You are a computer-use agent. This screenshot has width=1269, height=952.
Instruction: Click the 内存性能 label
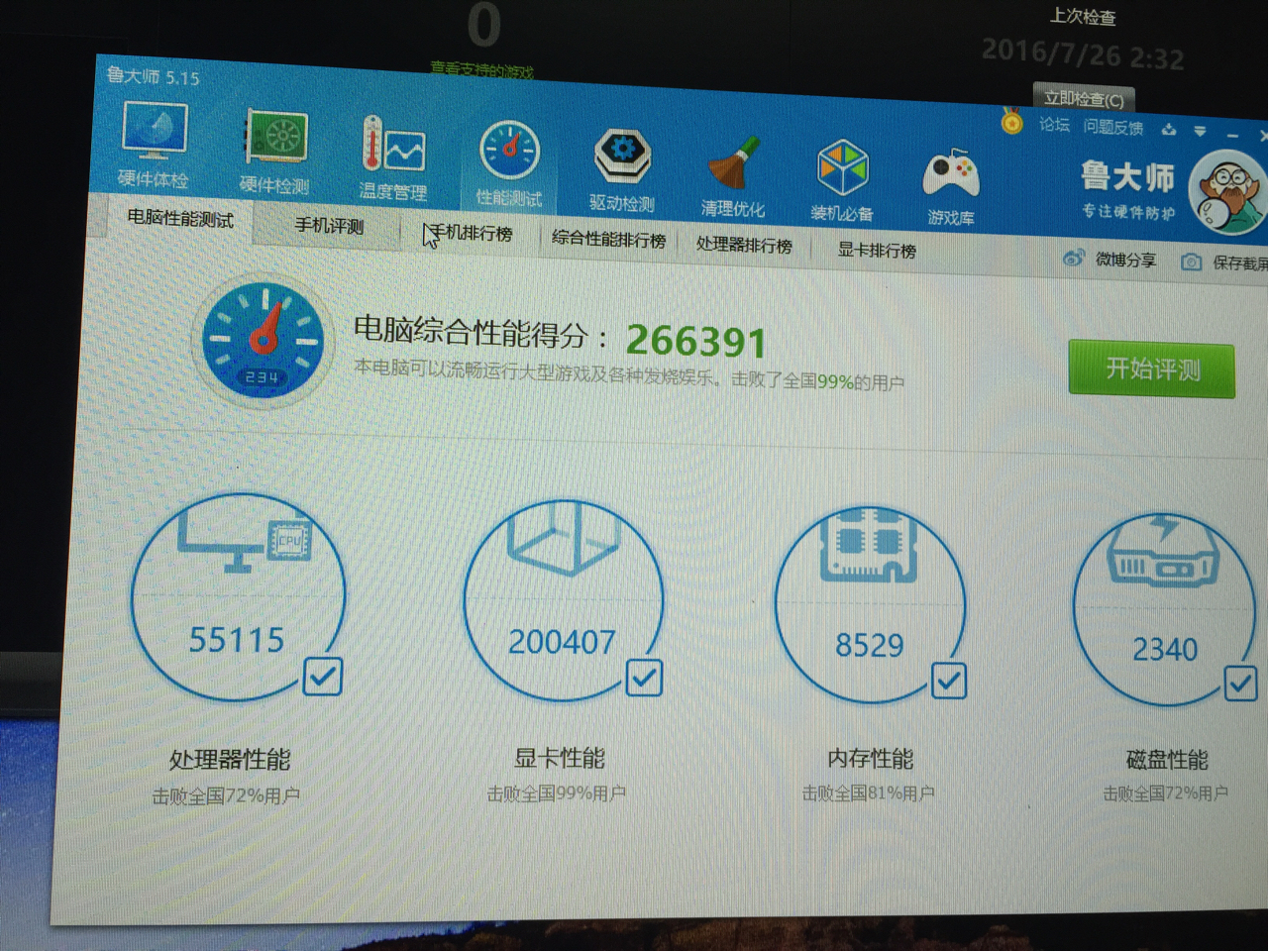pyautogui.click(x=870, y=759)
